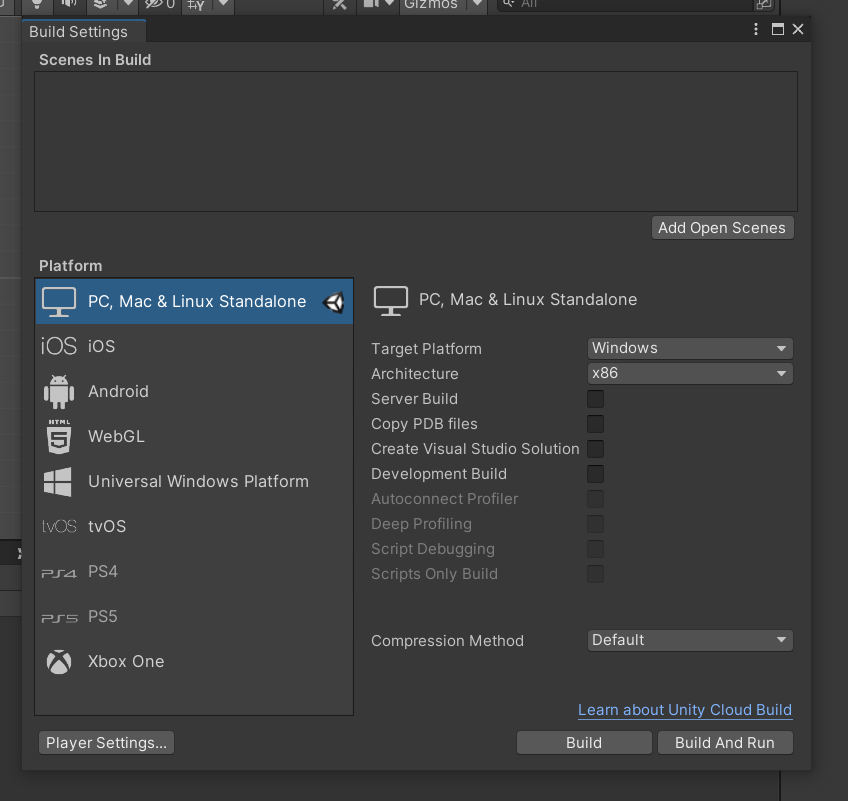Viewport: 848px width, 801px height.
Task: Select Universal Windows Platform label text
Action: coord(198,481)
